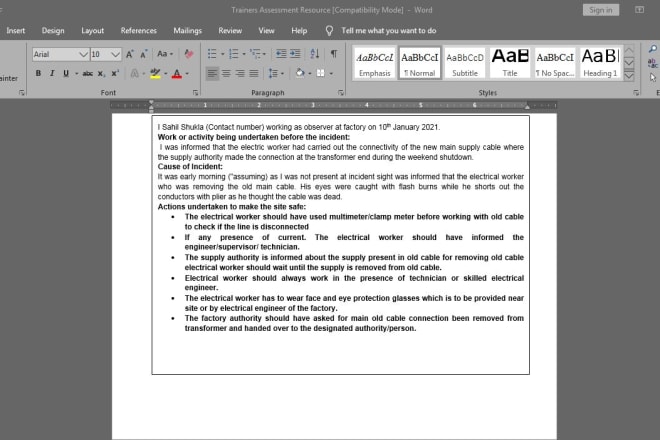
Task: Apply multilevel list icon
Action: click(x=255, y=54)
